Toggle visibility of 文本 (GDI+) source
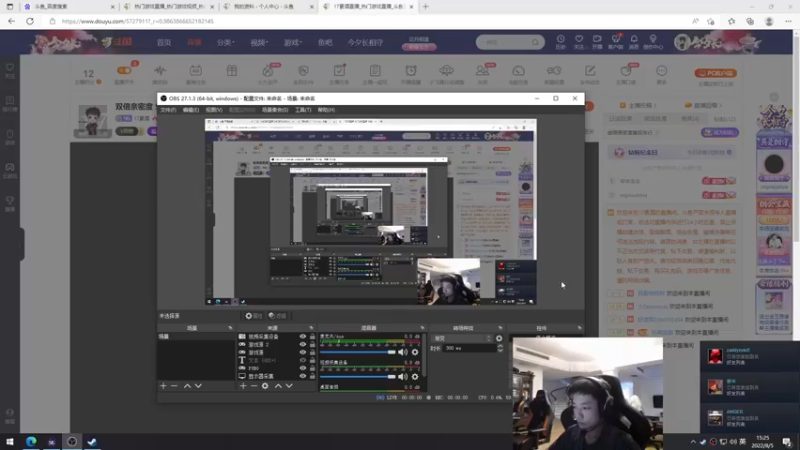800x450 pixels. pyautogui.click(x=303, y=360)
